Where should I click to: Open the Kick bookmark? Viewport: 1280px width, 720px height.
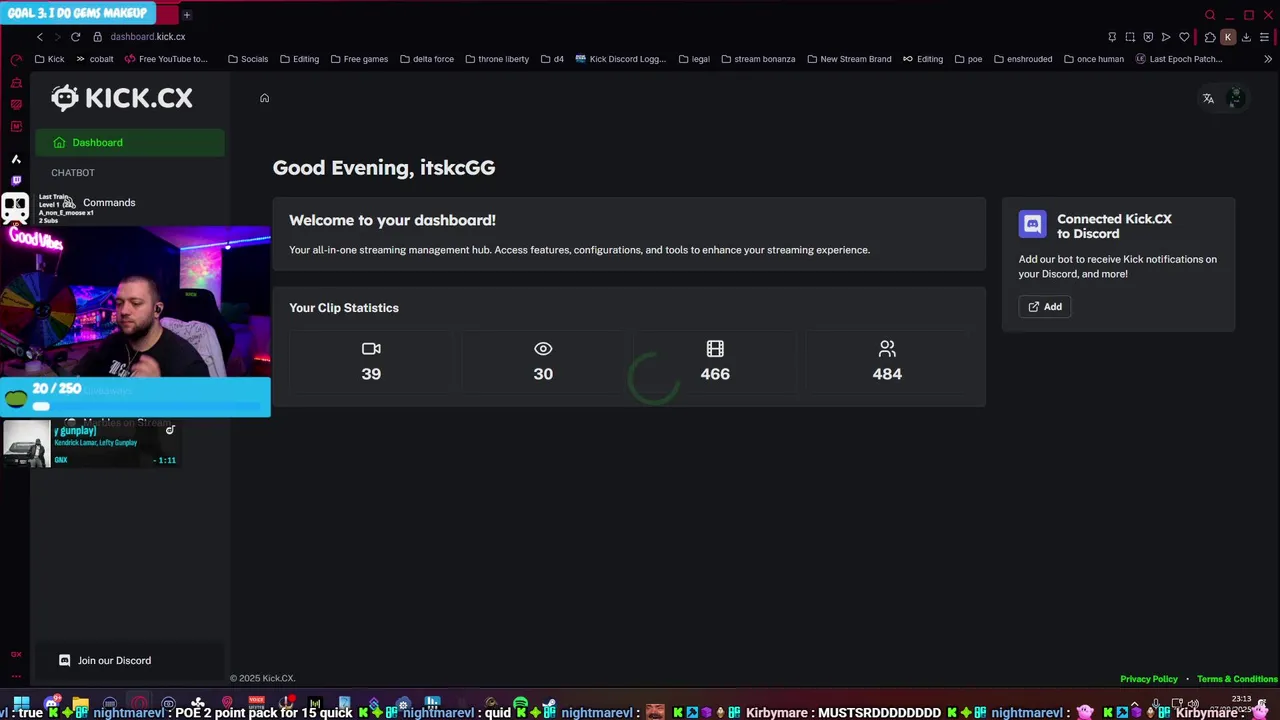pos(49,59)
